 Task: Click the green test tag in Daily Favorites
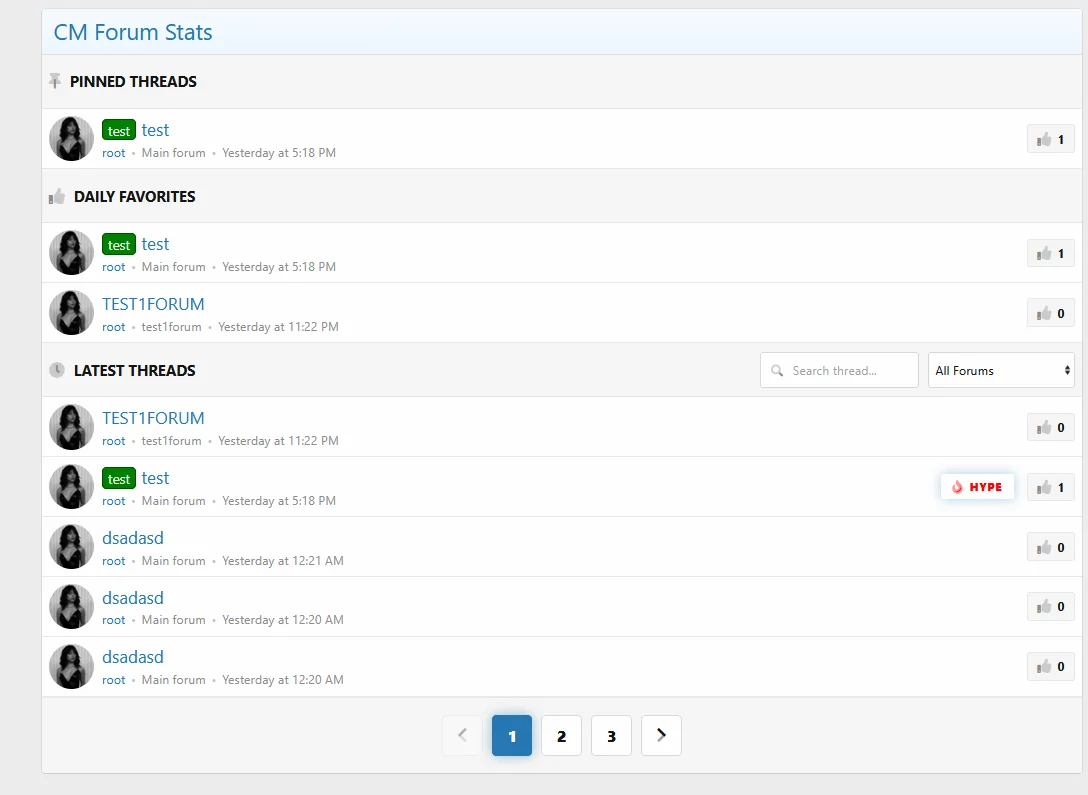coord(119,245)
